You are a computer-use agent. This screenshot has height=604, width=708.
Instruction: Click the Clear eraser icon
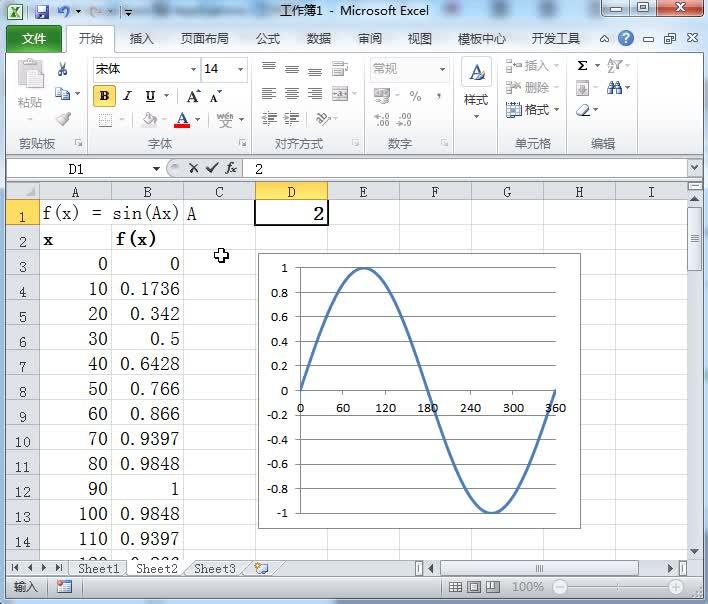(x=583, y=110)
